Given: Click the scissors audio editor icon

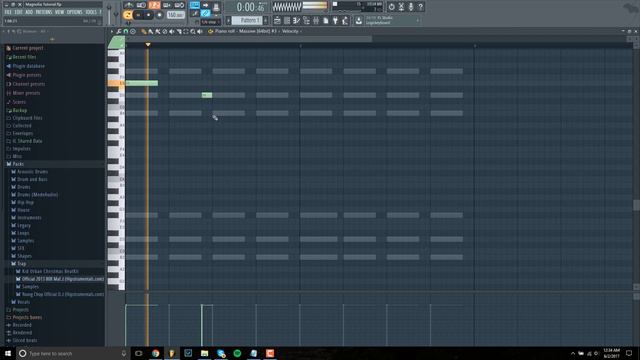Looking at the screenshot, I should (x=401, y=7).
